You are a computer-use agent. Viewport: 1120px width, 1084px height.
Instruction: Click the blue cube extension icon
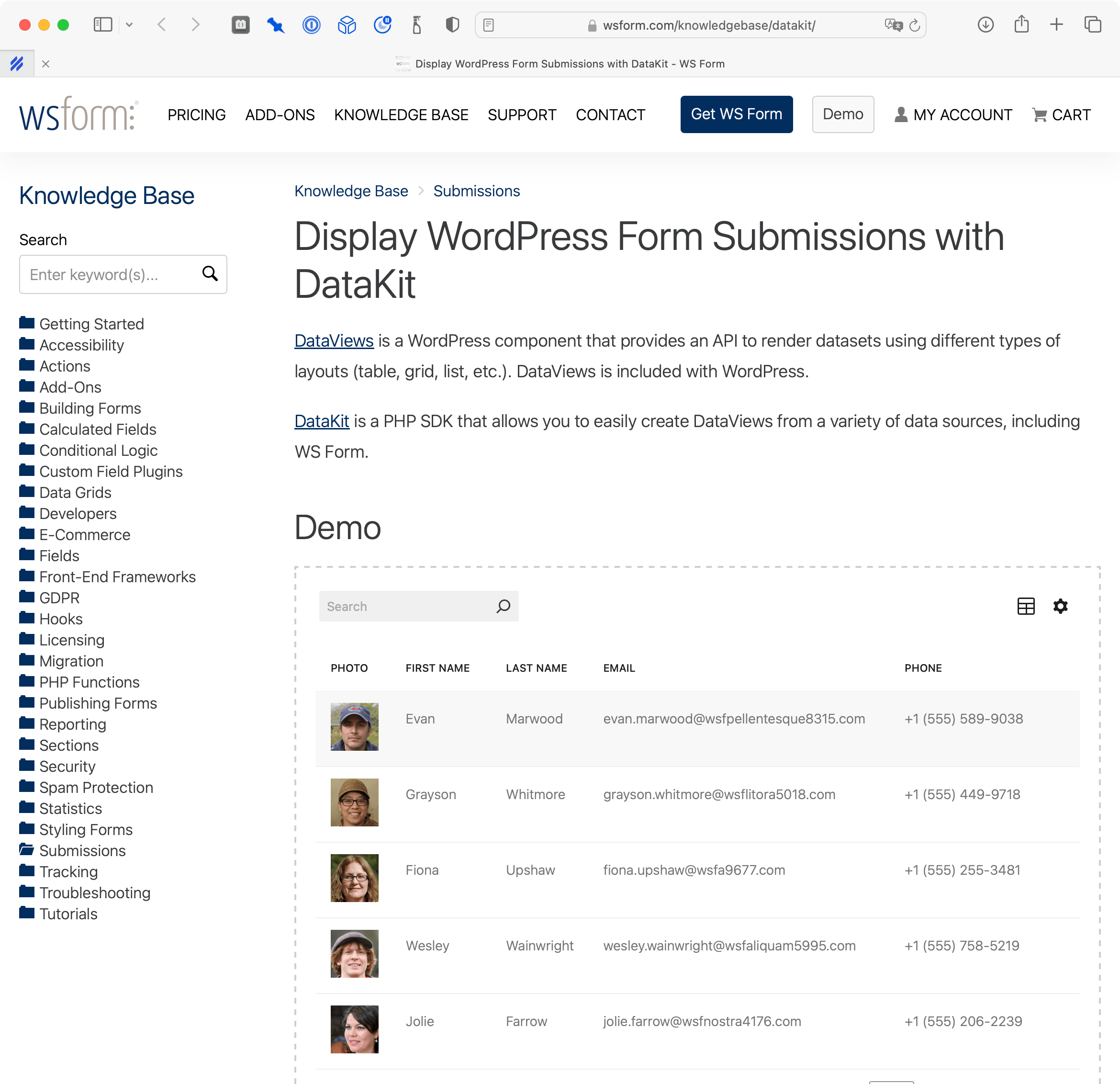coord(347,24)
